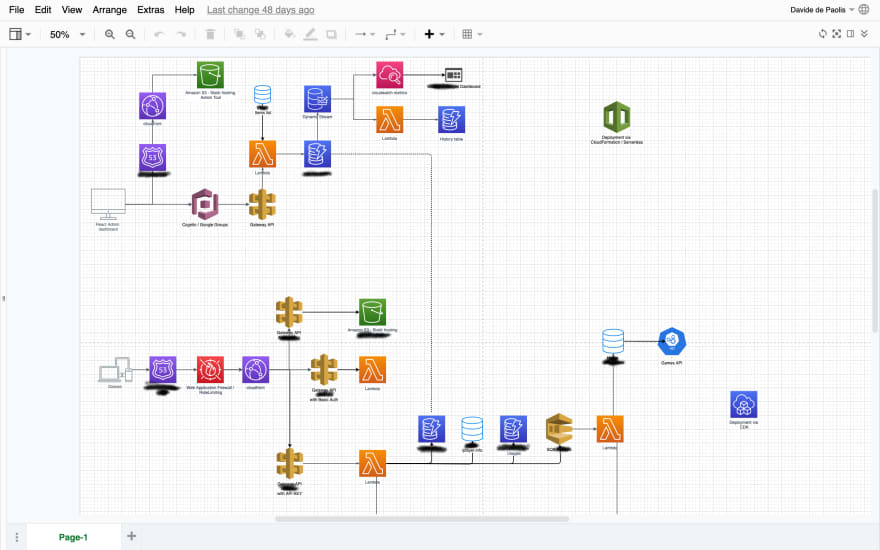Open the pages menu three-dot button

tap(17, 537)
